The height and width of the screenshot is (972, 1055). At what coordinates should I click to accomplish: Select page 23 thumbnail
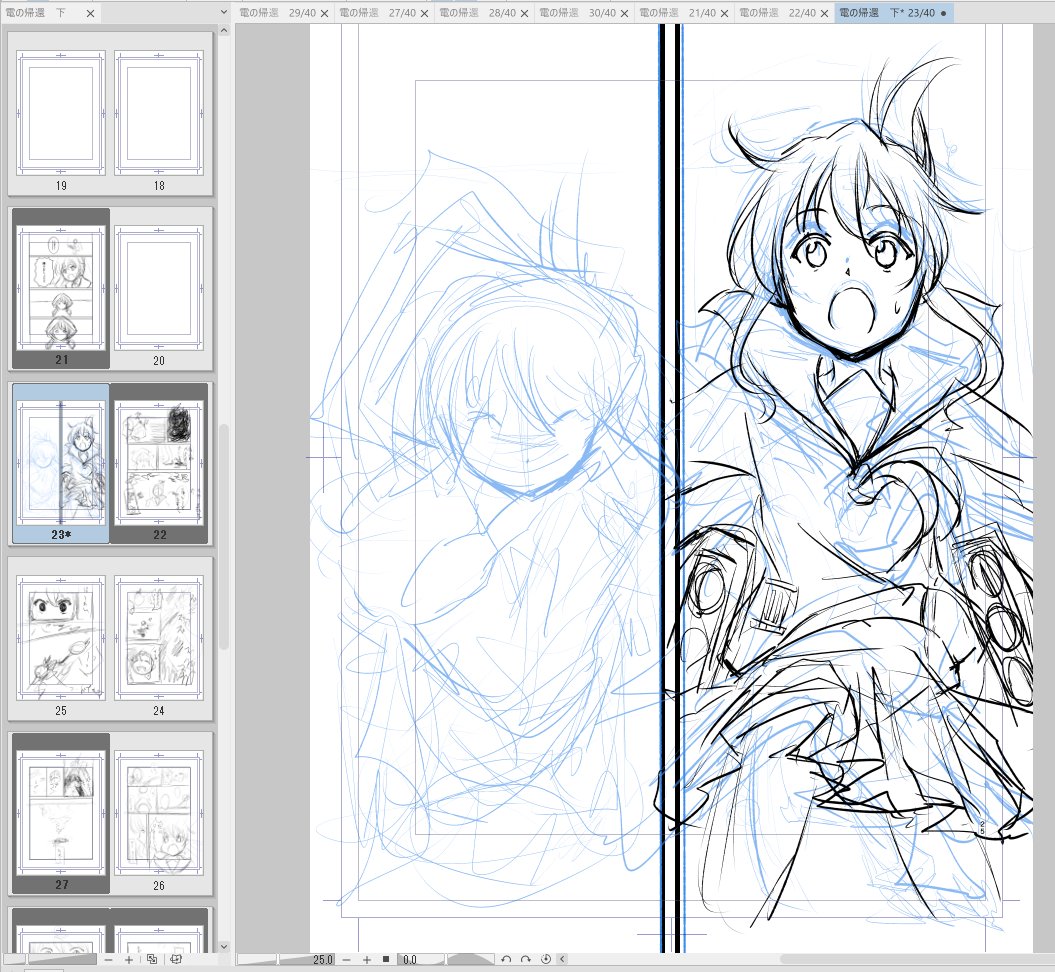click(x=61, y=463)
